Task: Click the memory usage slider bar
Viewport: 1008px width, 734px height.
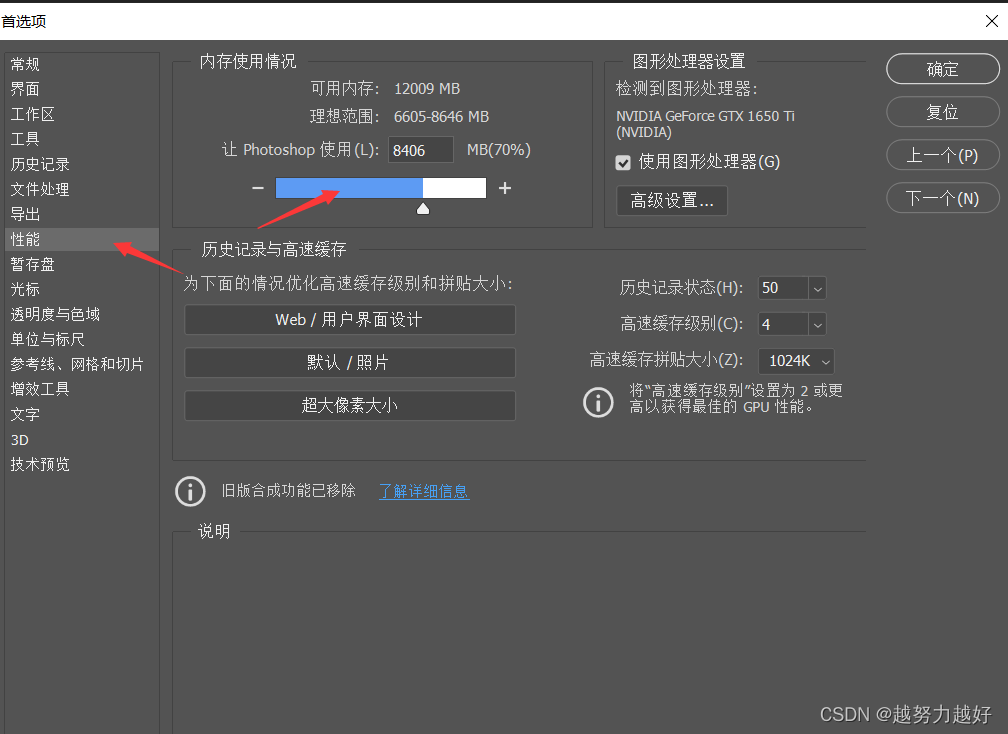Action: click(x=381, y=188)
